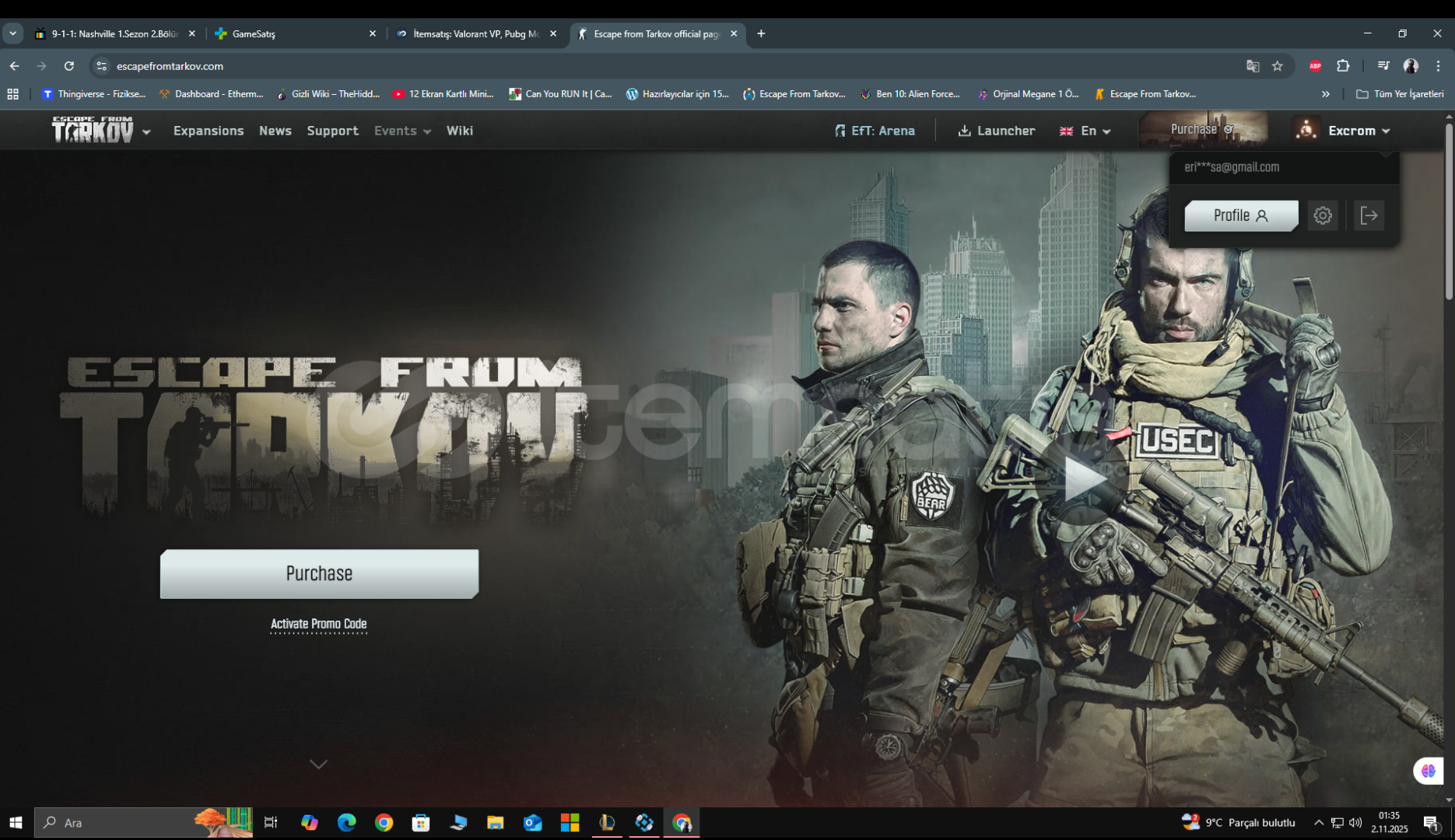1455x840 pixels.
Task: Open the Thingiverse bookmark
Action: click(94, 94)
